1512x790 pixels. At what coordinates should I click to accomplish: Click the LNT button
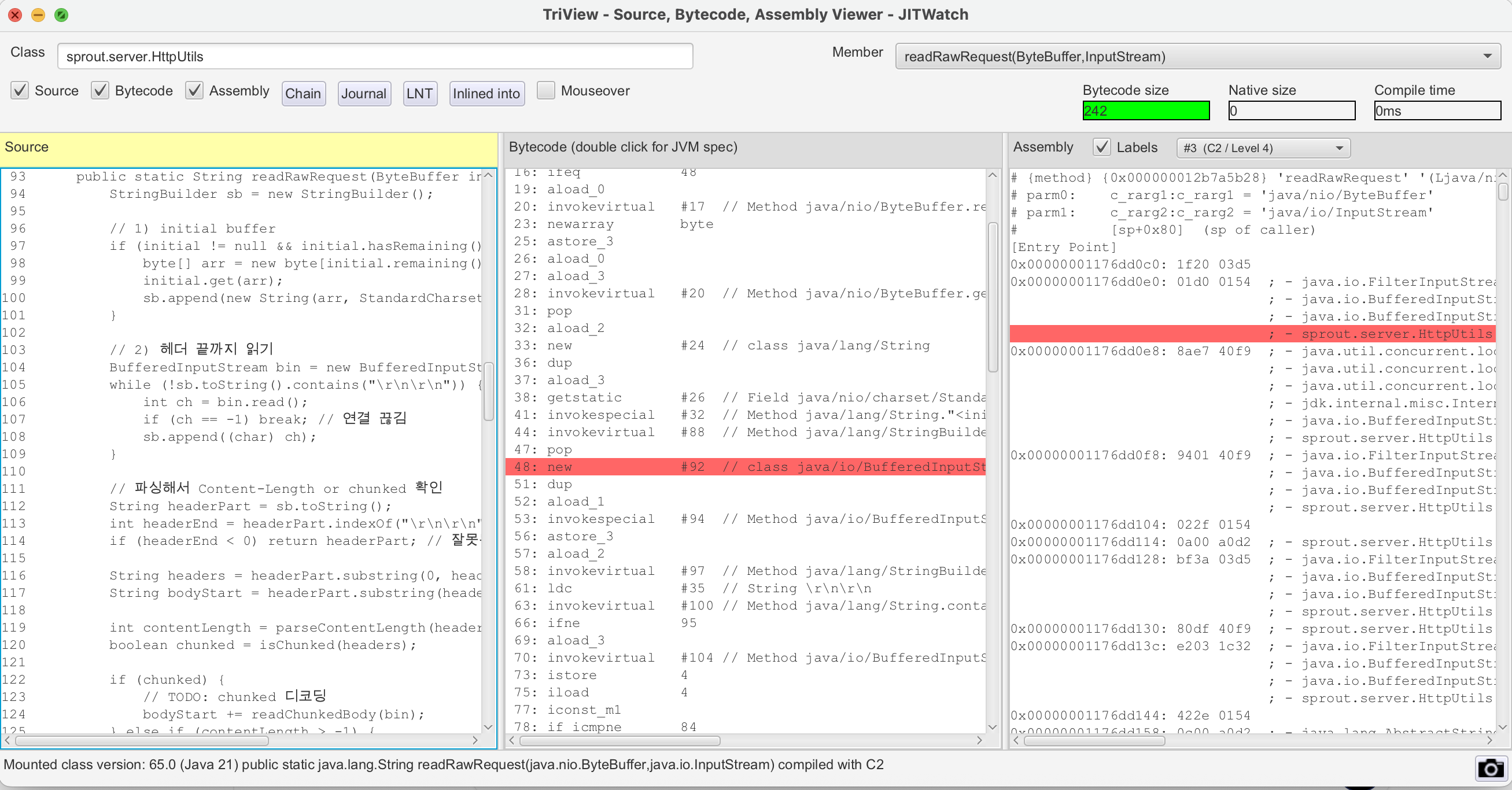click(420, 93)
